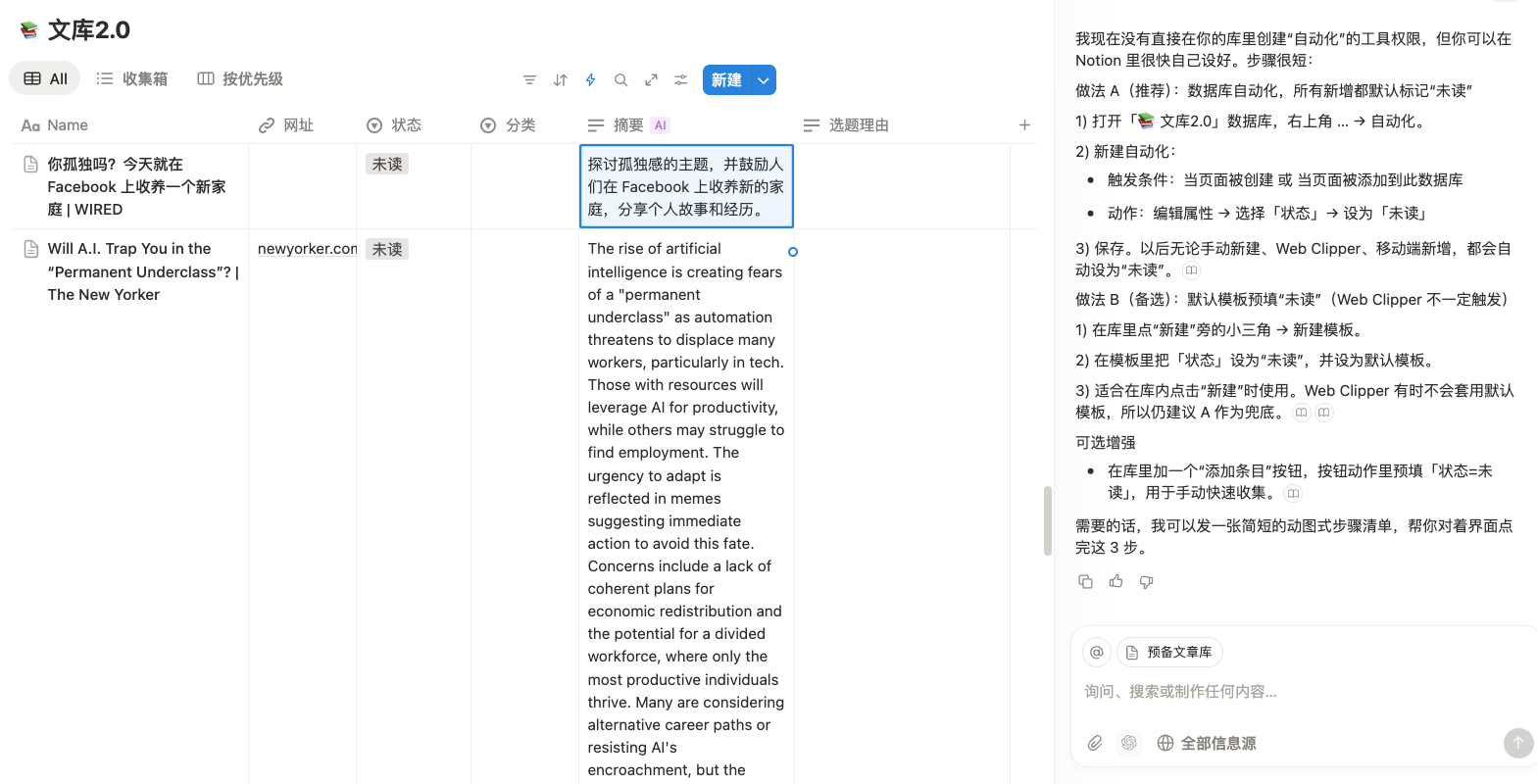1537x784 pixels.
Task: Click the 预备文章库 page chip in the chat box
Action: pyautogui.click(x=1169, y=652)
